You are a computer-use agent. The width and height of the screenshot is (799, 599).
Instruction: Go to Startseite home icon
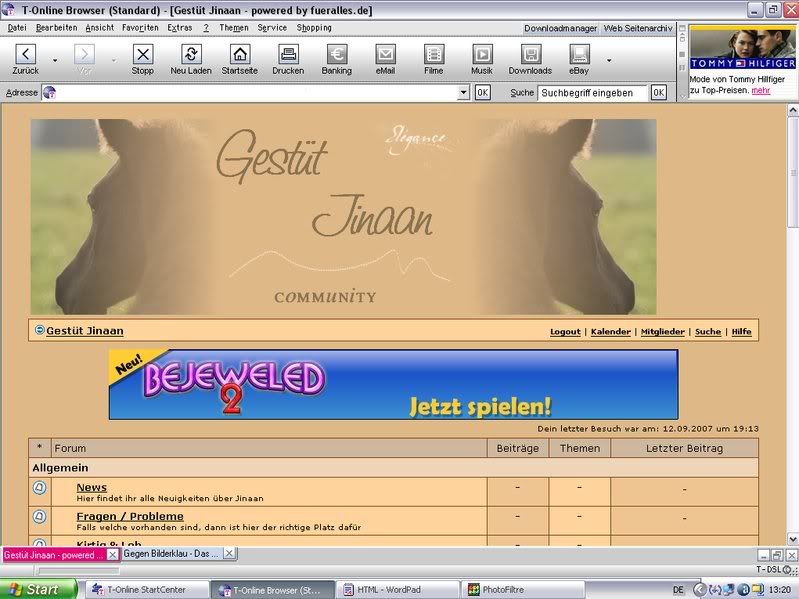[239, 54]
